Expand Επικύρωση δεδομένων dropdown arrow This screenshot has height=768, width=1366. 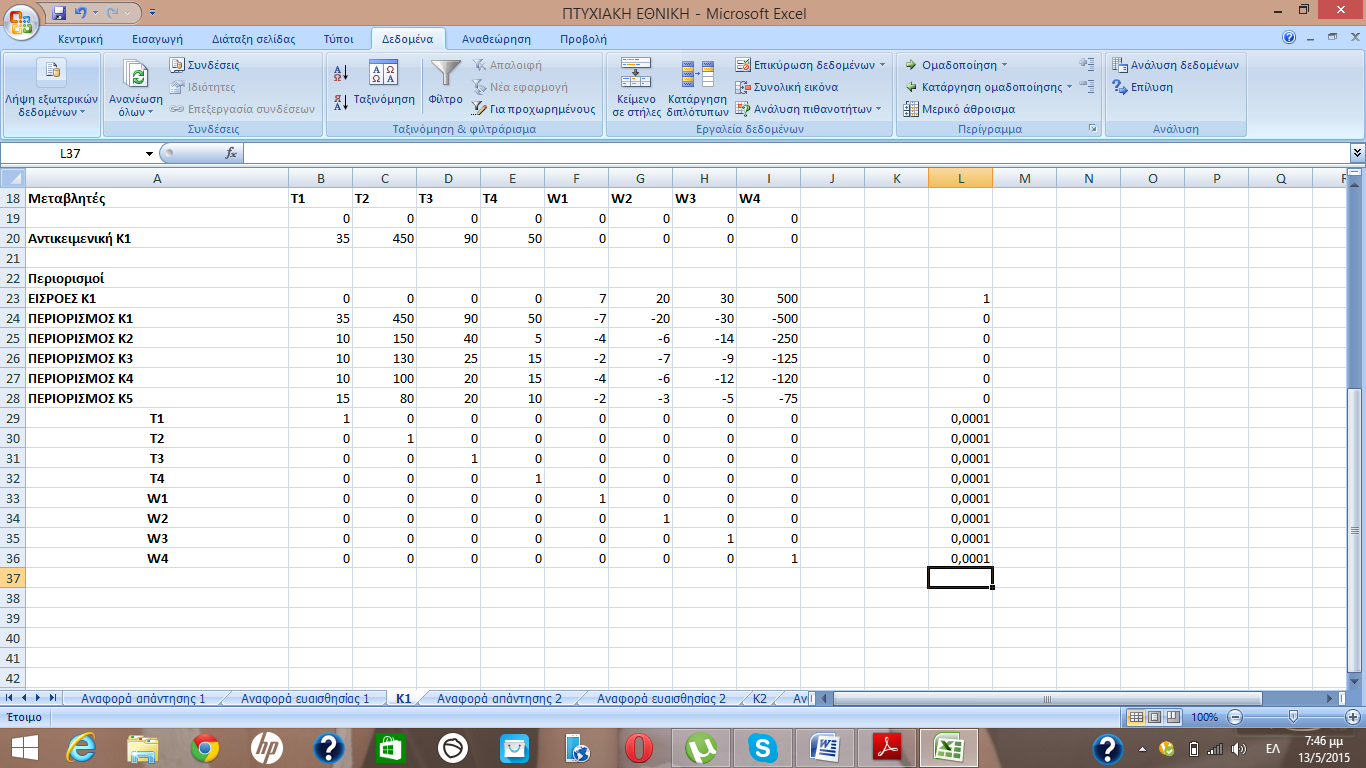[883, 65]
